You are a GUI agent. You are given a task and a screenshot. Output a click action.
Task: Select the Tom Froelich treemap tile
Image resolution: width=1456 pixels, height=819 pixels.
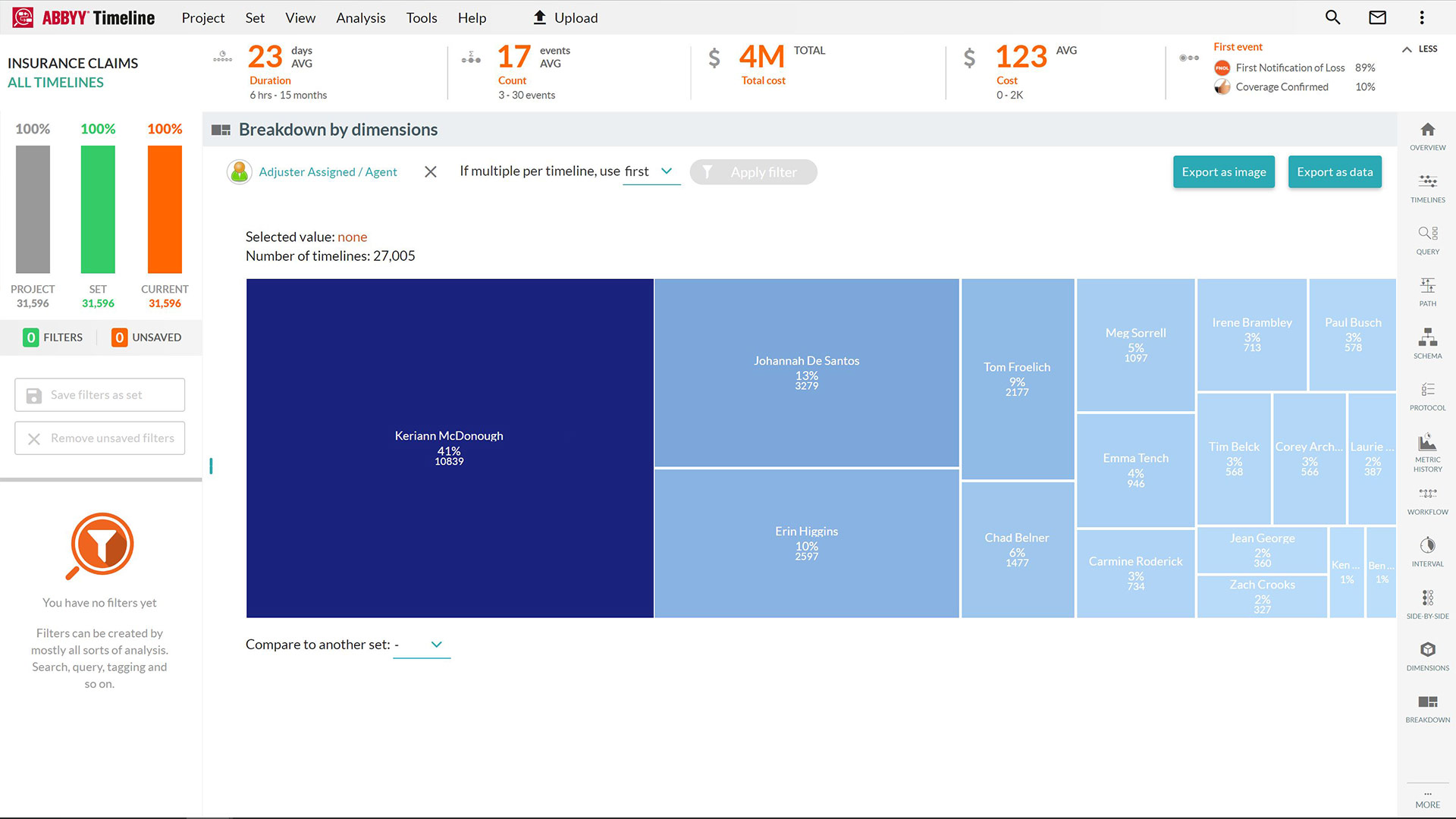click(x=1018, y=379)
